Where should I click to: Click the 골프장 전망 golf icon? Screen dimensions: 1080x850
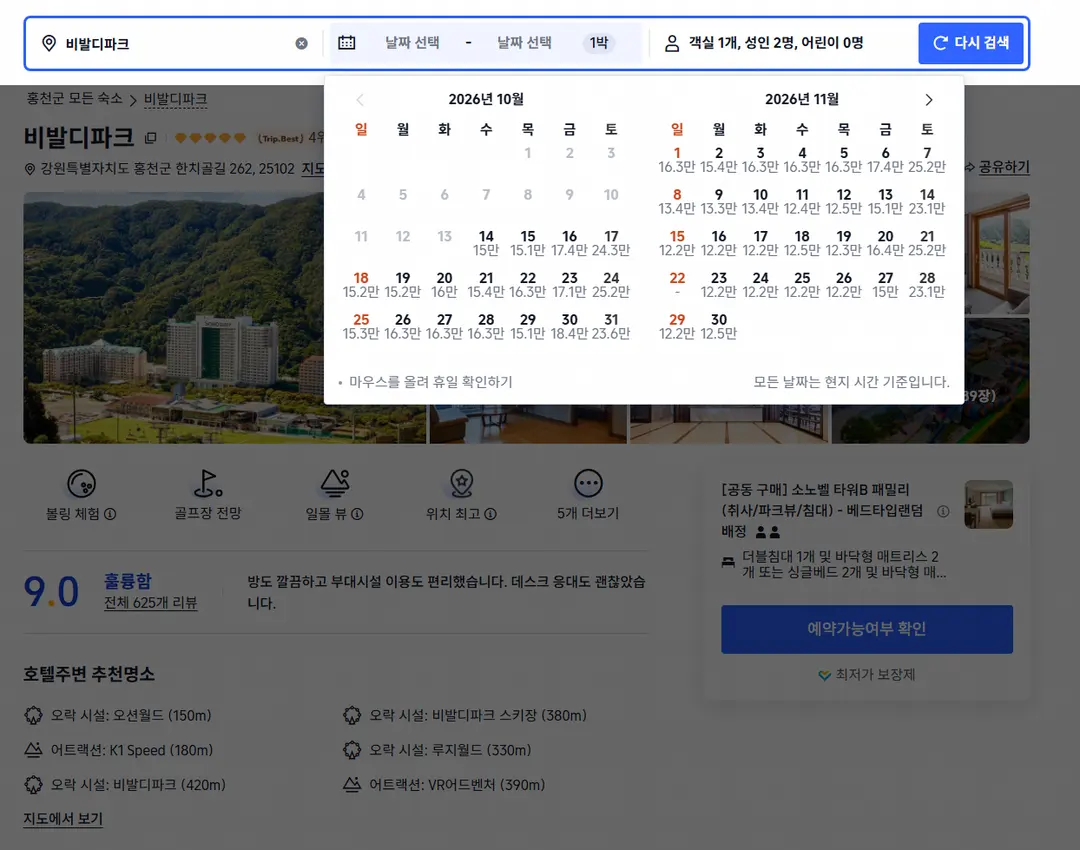point(207,484)
